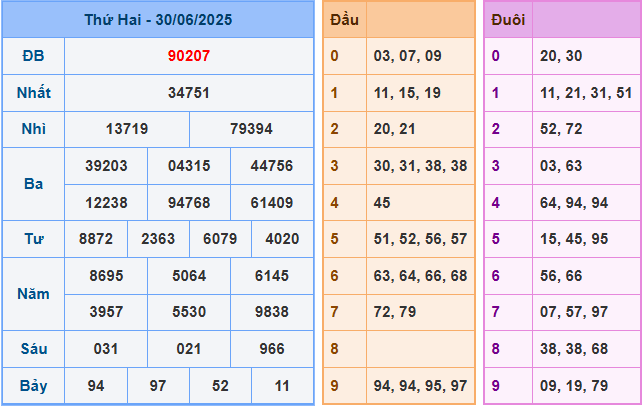Select number 52 in the Bảy row
644x407 pixels.
pos(220,386)
